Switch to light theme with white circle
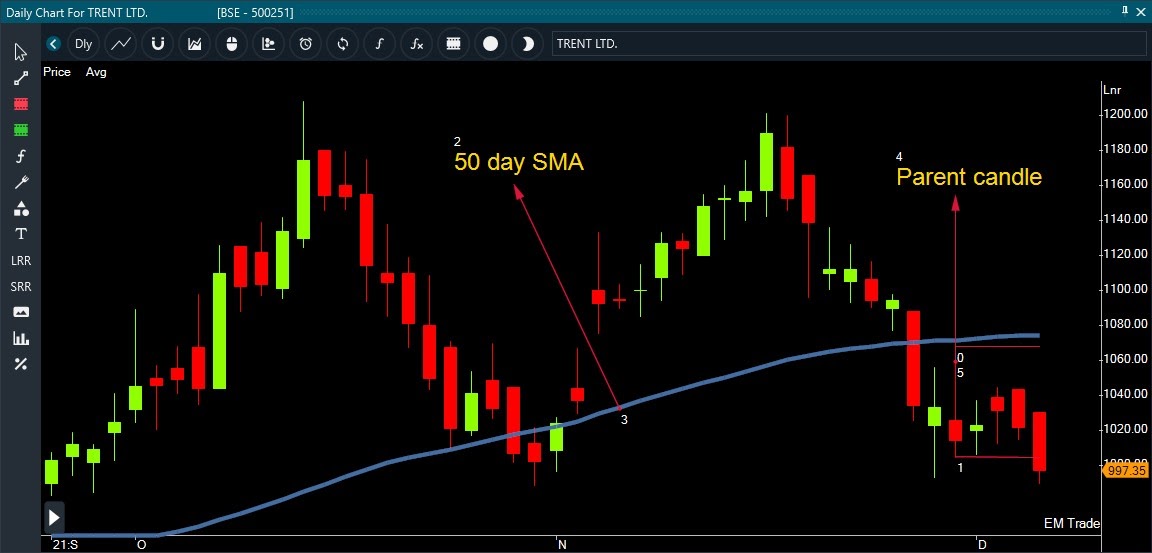Image resolution: width=1152 pixels, height=553 pixels. point(490,44)
